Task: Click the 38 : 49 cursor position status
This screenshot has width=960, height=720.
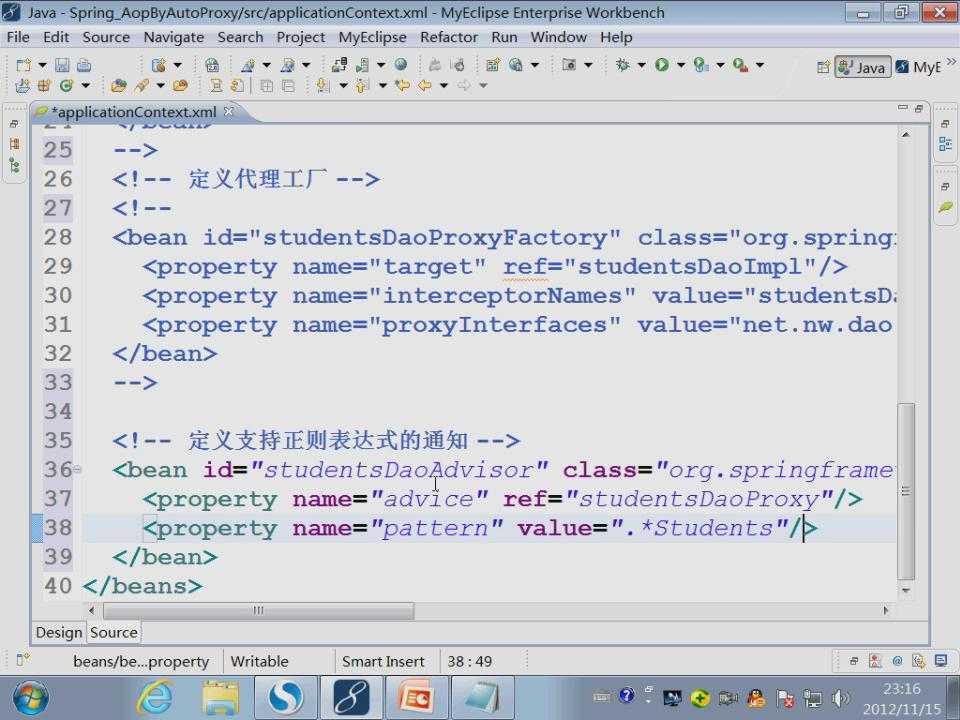Action: (470, 661)
